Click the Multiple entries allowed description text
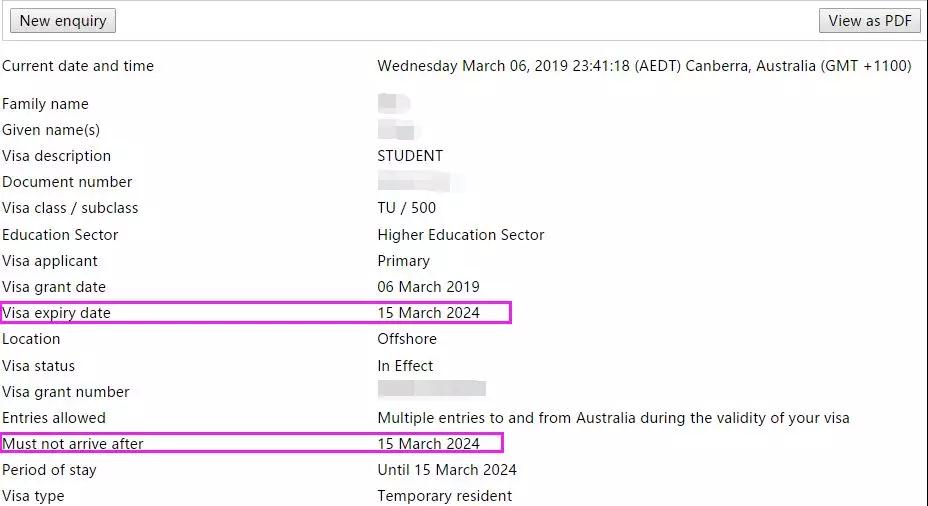This screenshot has height=506, width=928. 612,418
